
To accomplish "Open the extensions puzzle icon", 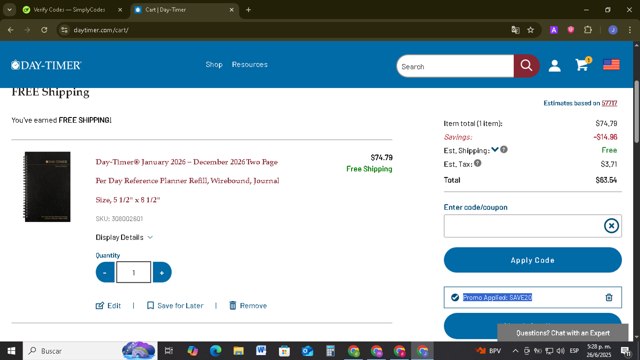I will [x=588, y=30].
